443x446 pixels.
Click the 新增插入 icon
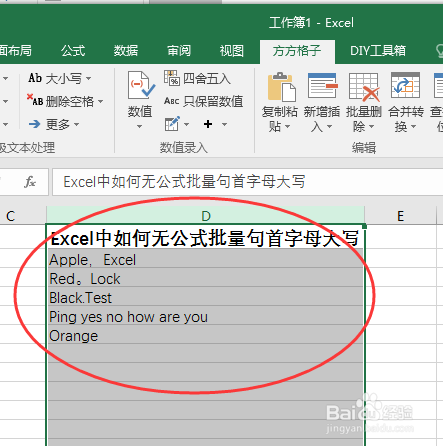pyautogui.click(x=322, y=86)
